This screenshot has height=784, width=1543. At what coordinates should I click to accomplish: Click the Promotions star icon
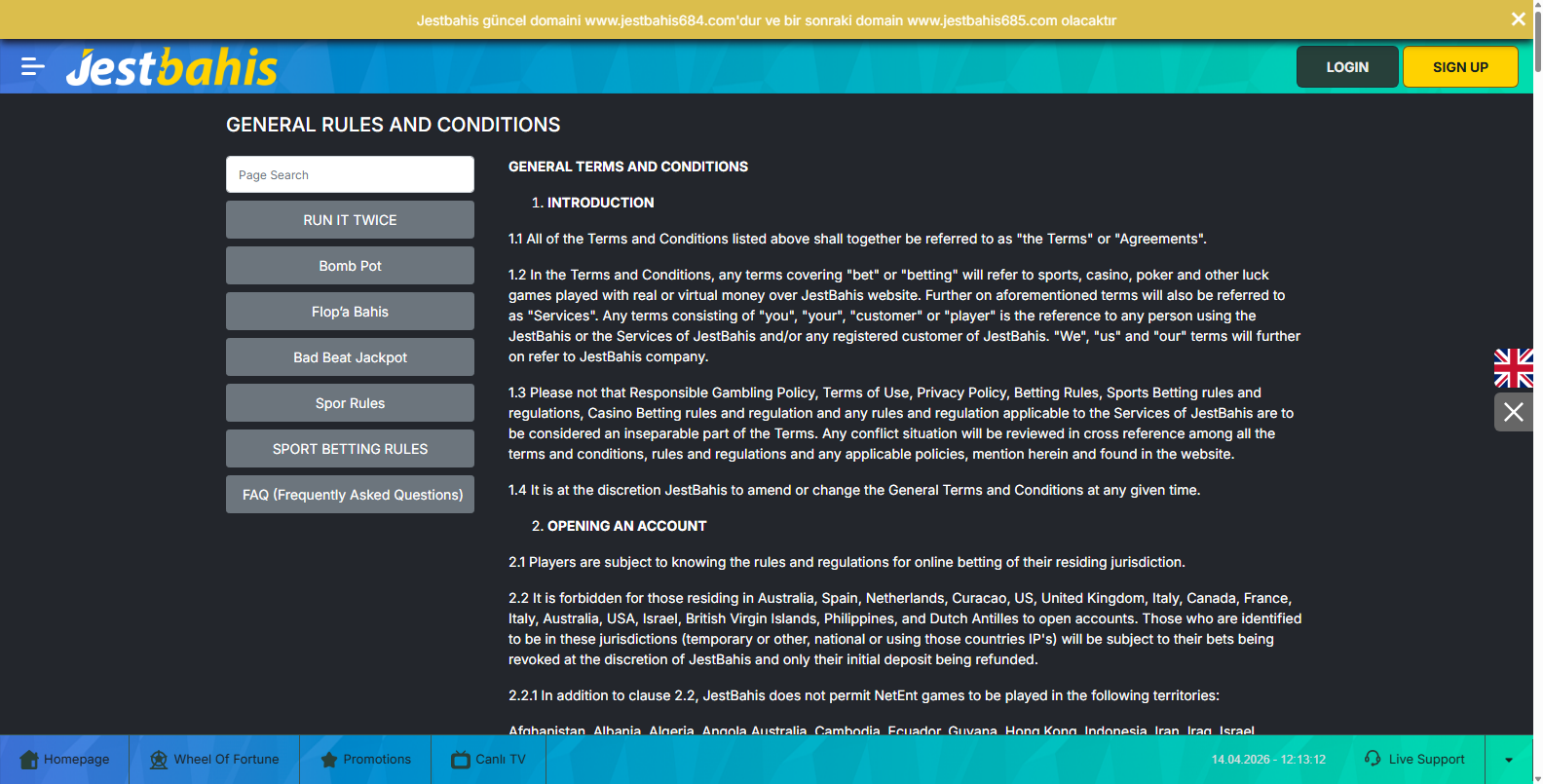(329, 760)
